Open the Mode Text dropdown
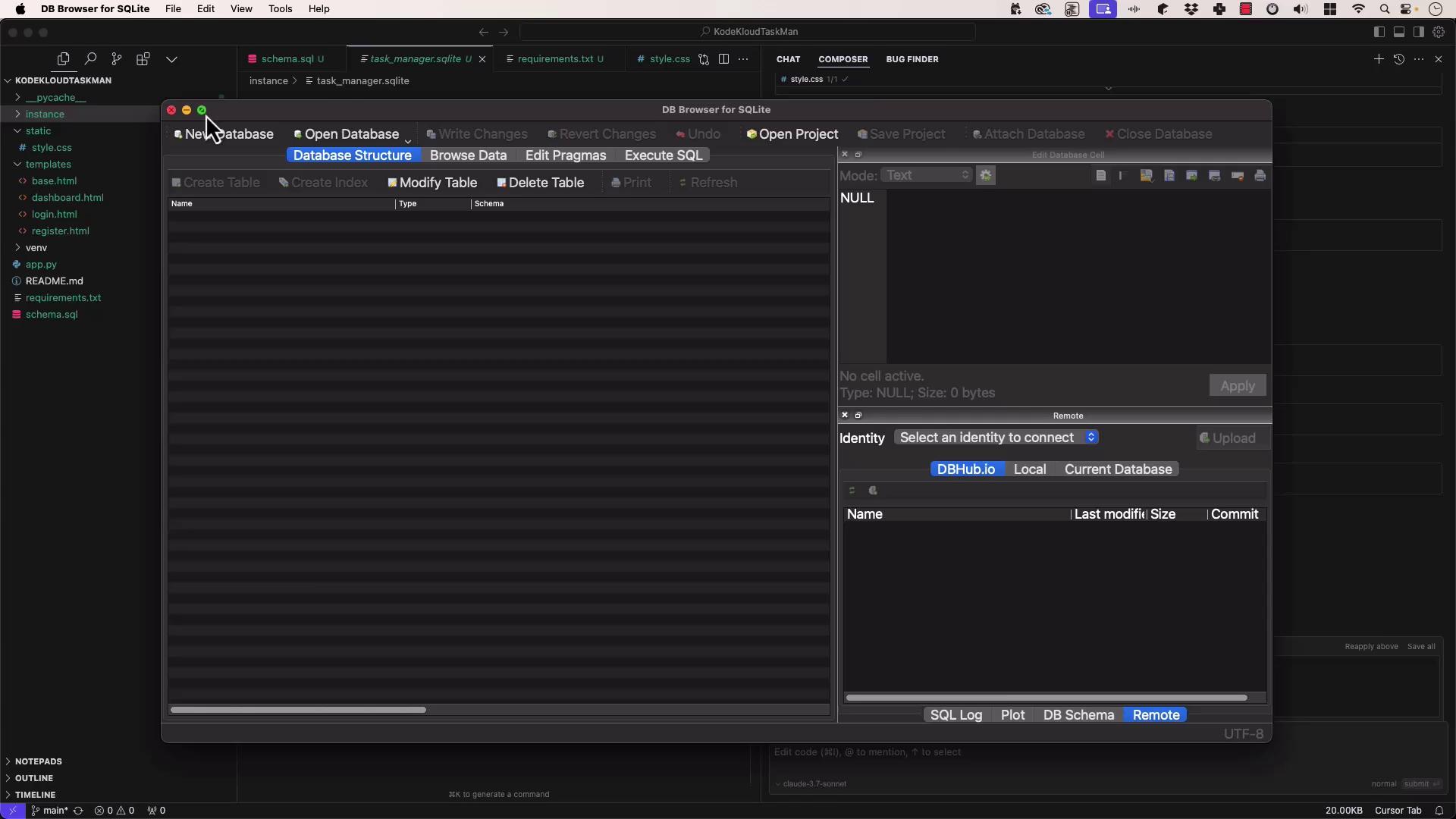The height and width of the screenshot is (819, 1456). (927, 175)
